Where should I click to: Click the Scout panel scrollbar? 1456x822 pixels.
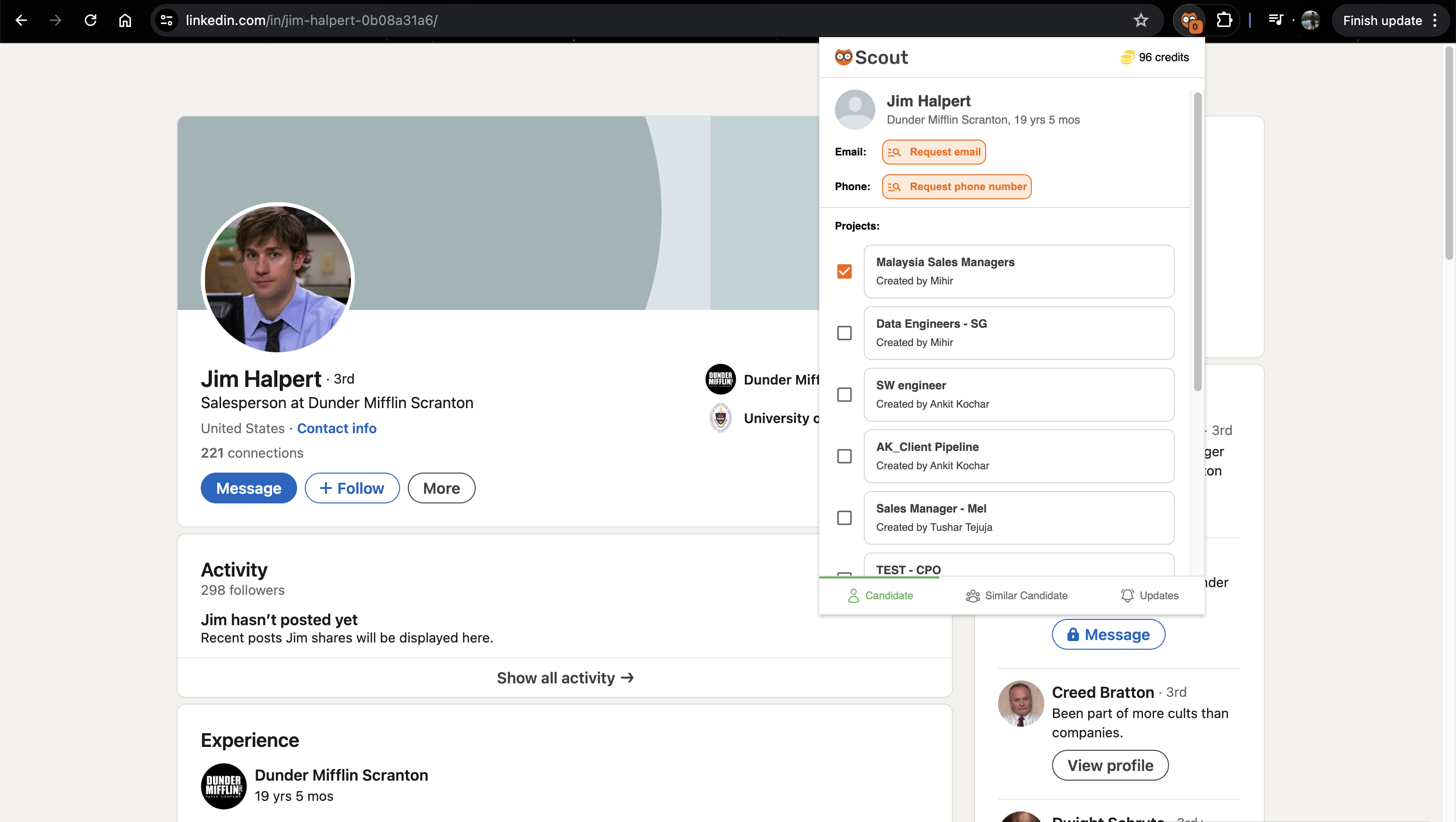(x=1198, y=242)
